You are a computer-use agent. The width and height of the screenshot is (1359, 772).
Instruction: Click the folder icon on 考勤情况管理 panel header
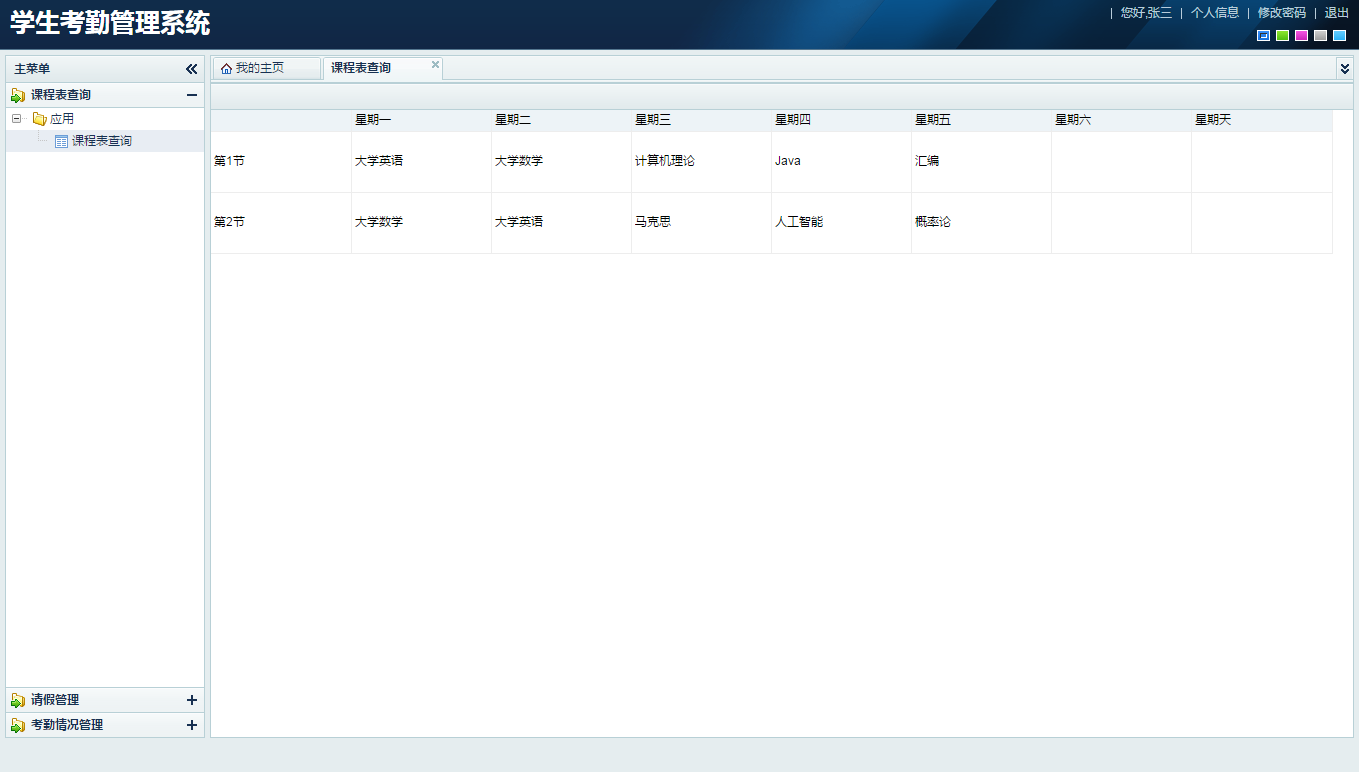pyautogui.click(x=16, y=725)
